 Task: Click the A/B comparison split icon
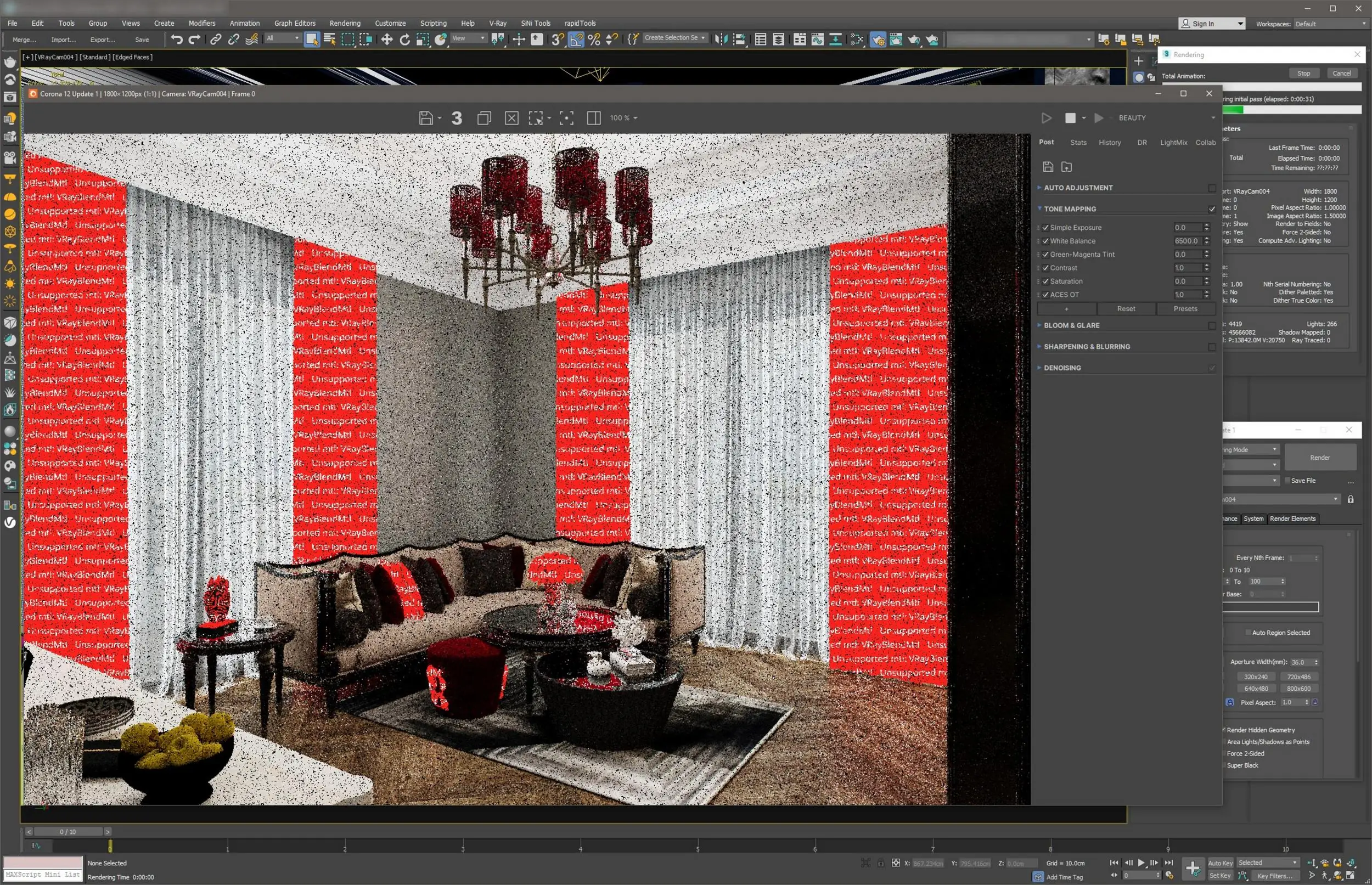[x=594, y=118]
